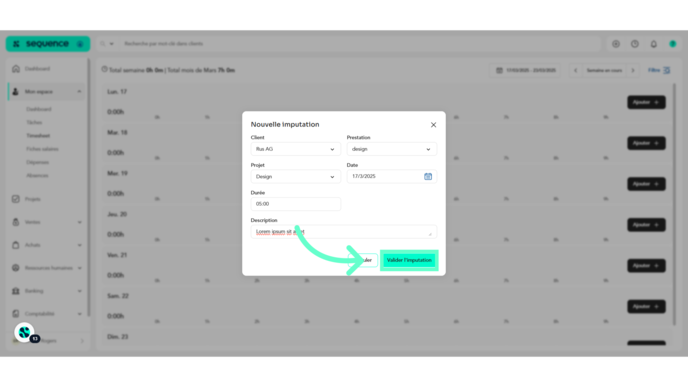
Task: Open the user profile chevron at sidebar bottom
Action: point(82,340)
